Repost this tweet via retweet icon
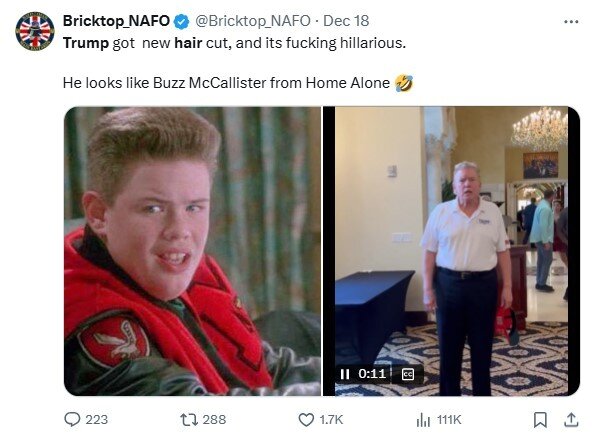The height and width of the screenshot is (439, 592). tap(189, 419)
